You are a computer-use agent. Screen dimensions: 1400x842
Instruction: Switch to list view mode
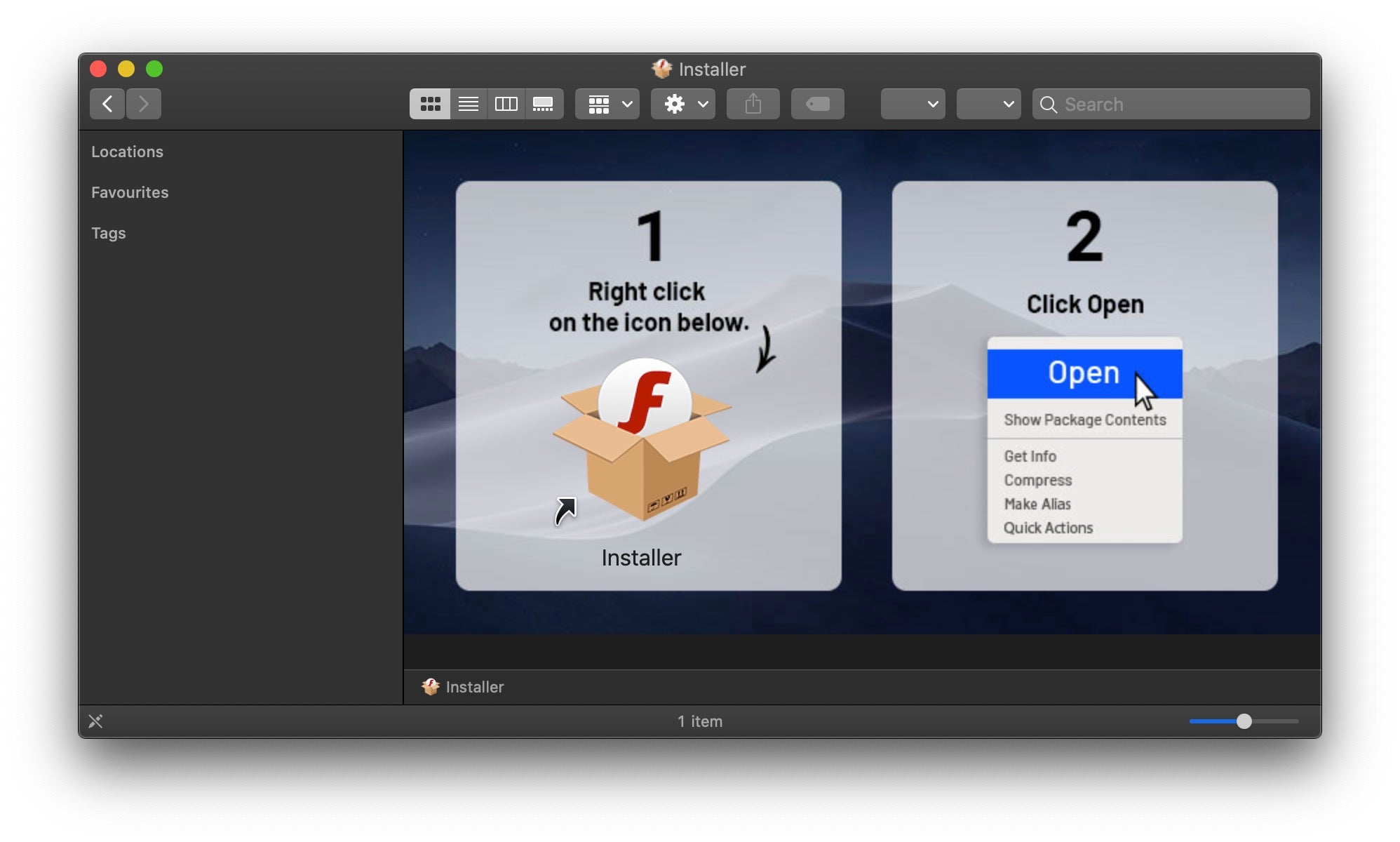(468, 104)
